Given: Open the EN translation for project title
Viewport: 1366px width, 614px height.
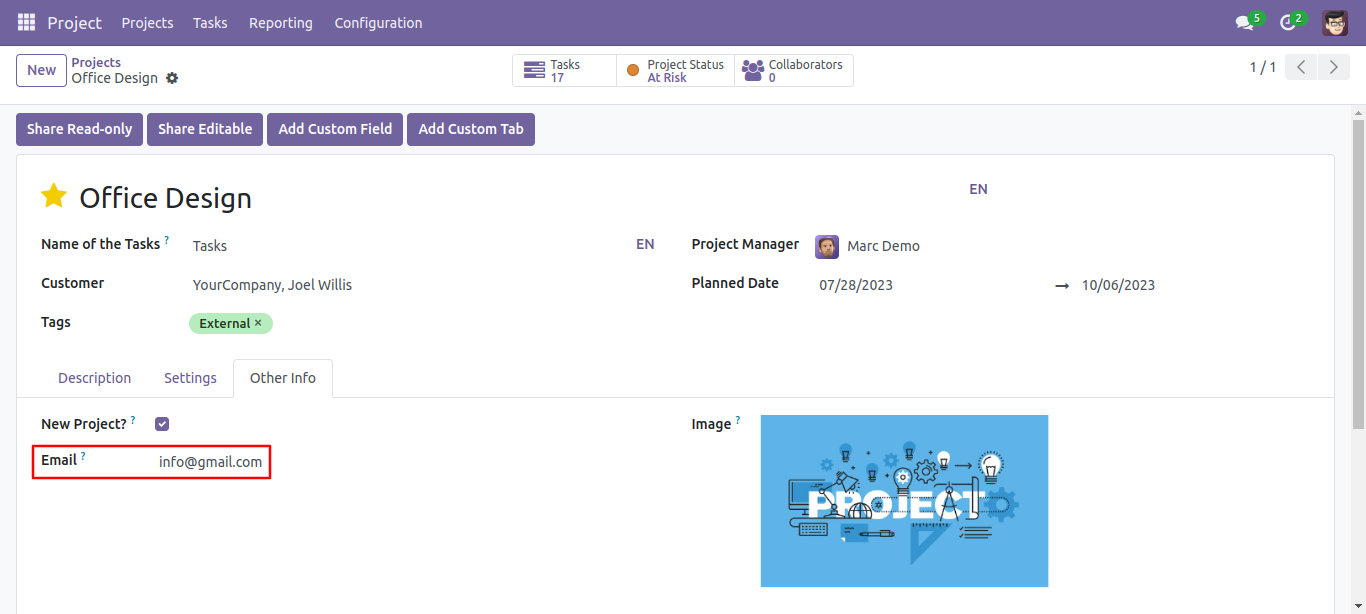Looking at the screenshot, I should (x=978, y=189).
